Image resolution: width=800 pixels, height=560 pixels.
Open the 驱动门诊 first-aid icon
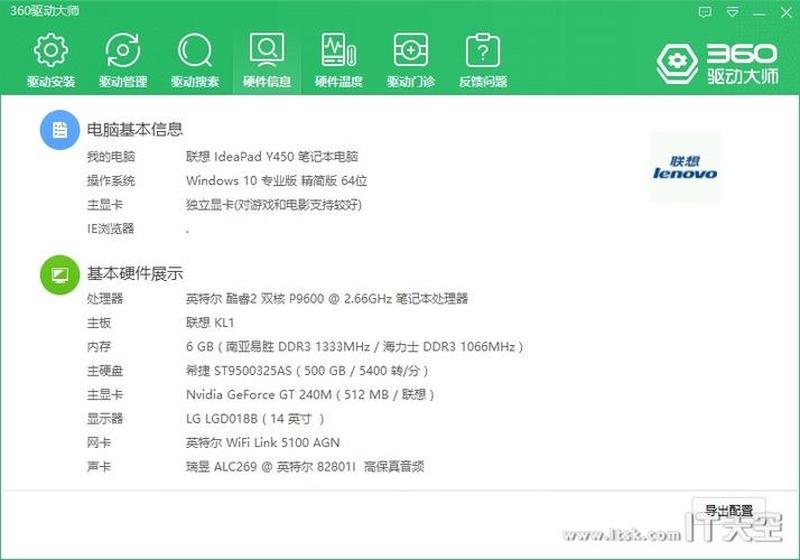(411, 50)
